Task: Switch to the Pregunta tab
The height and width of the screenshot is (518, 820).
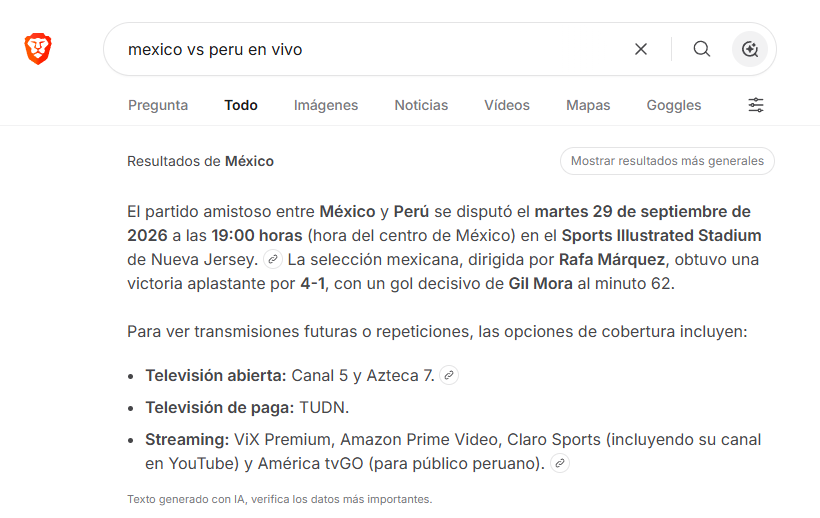Action: pyautogui.click(x=158, y=105)
